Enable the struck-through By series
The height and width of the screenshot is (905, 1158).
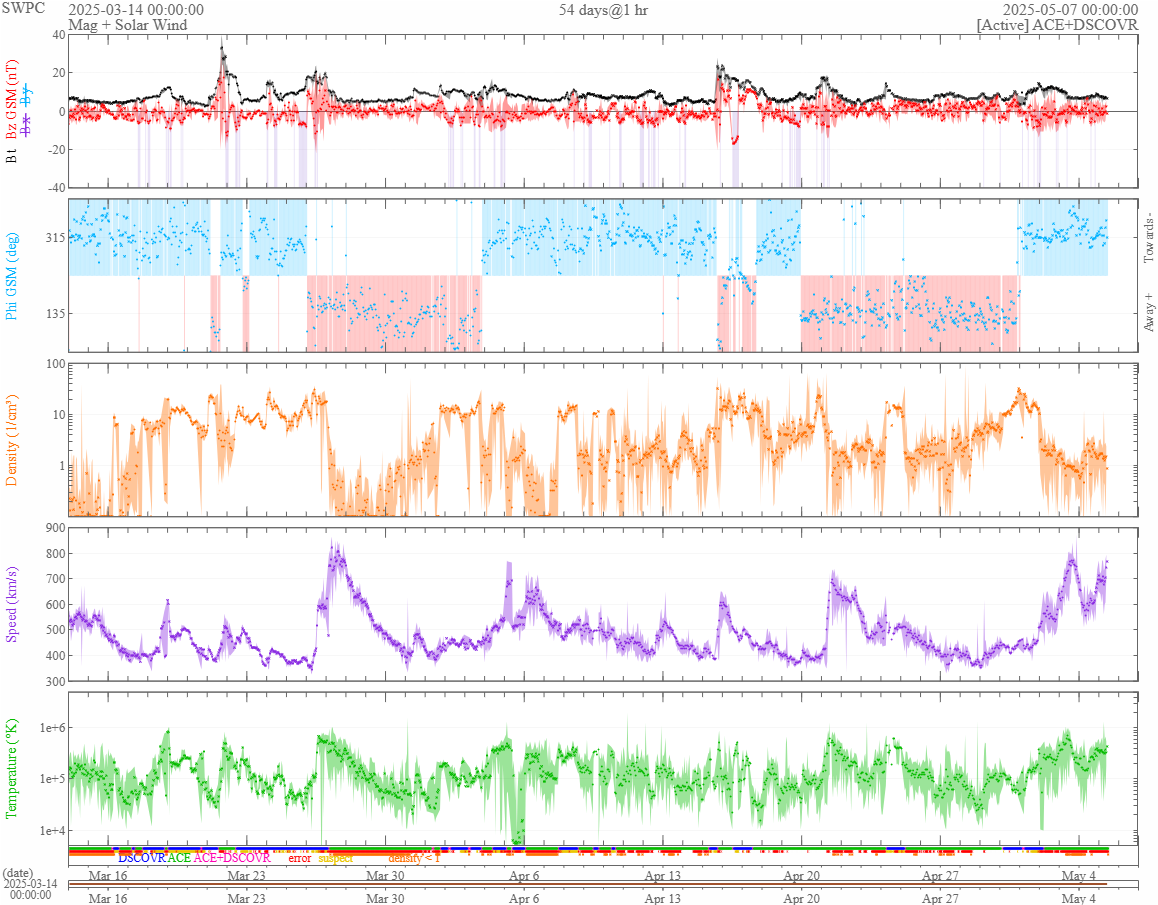tap(27, 95)
